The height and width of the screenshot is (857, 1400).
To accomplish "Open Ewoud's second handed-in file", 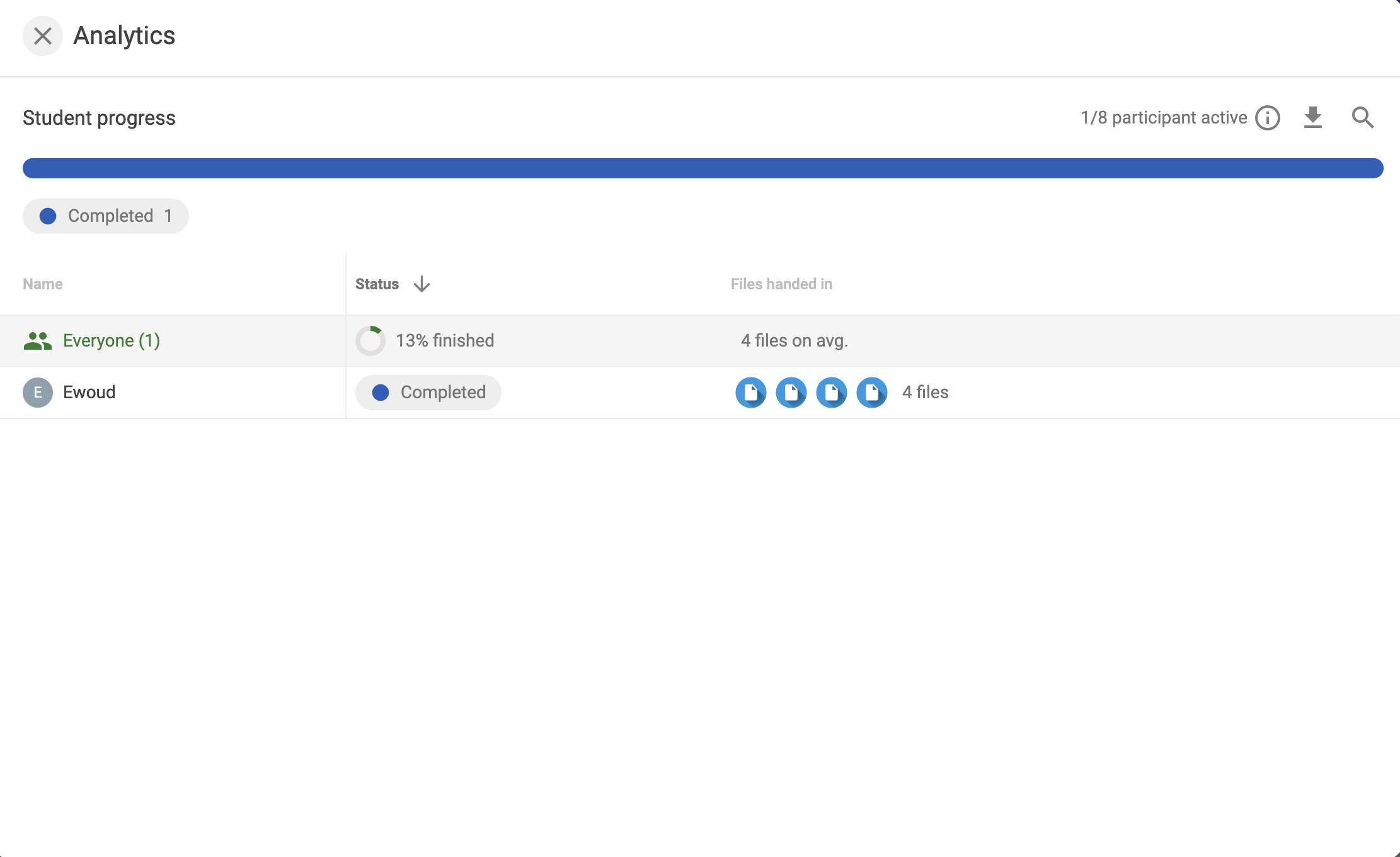I will [x=791, y=393].
